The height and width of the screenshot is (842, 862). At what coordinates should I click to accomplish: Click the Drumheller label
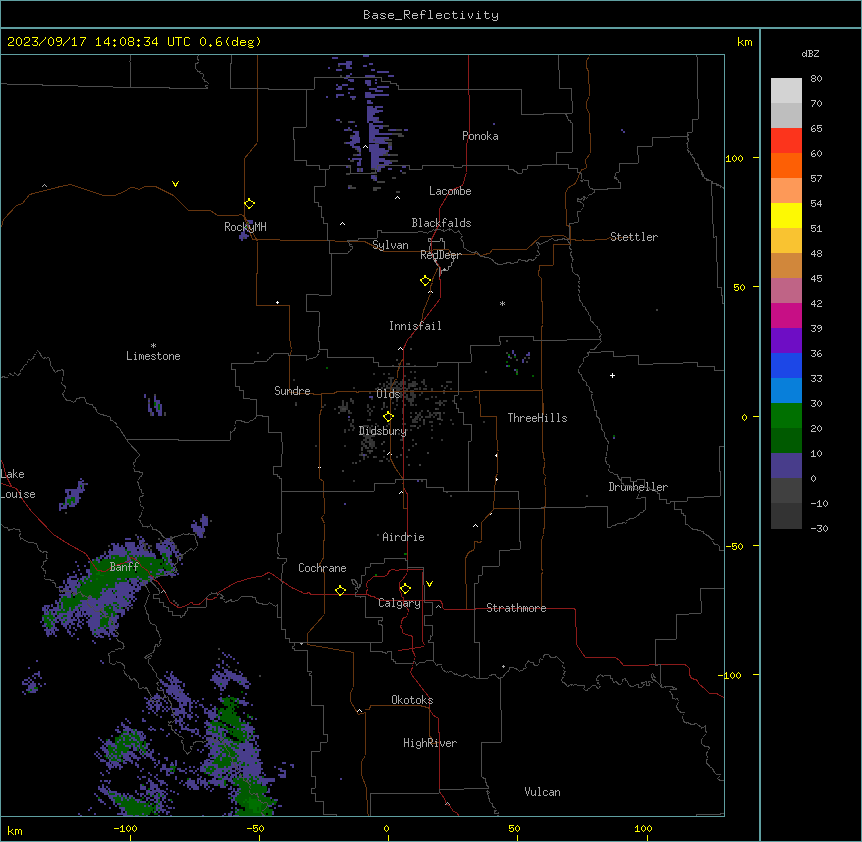(x=638, y=487)
